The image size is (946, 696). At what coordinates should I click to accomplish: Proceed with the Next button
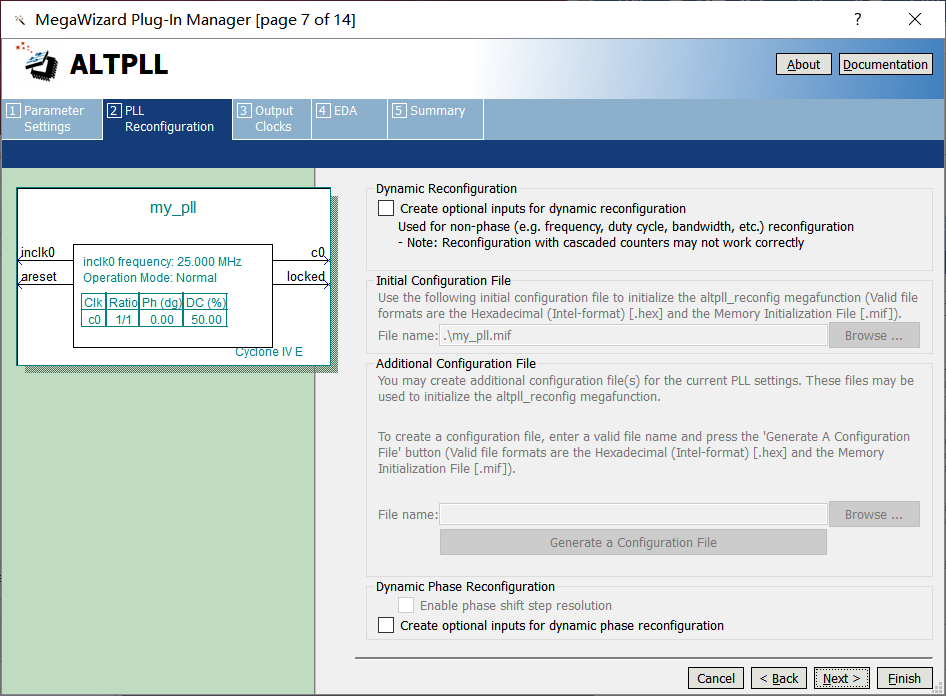tap(841, 678)
